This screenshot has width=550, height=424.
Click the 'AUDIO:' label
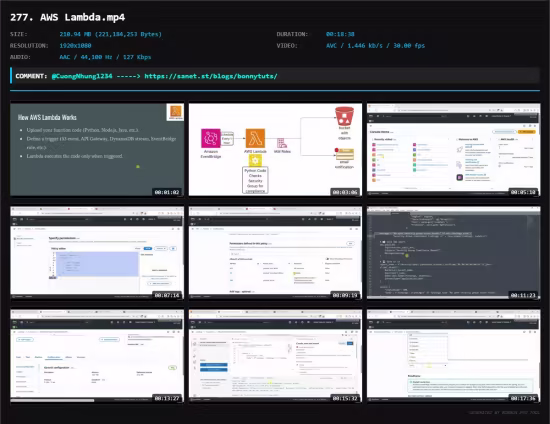(x=20, y=57)
